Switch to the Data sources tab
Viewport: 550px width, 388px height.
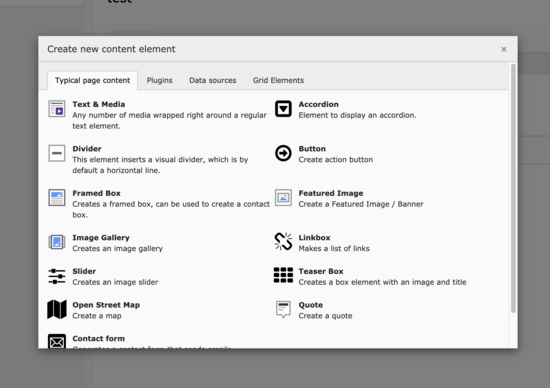(x=213, y=80)
